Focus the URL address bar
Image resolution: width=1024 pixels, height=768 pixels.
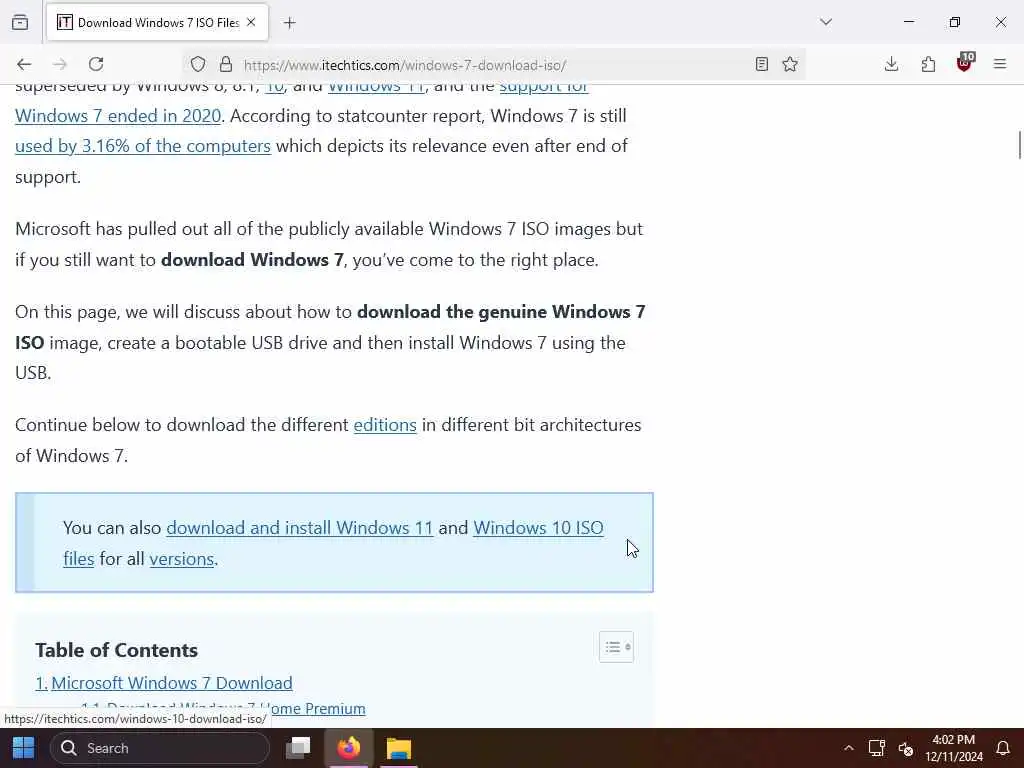click(x=493, y=65)
